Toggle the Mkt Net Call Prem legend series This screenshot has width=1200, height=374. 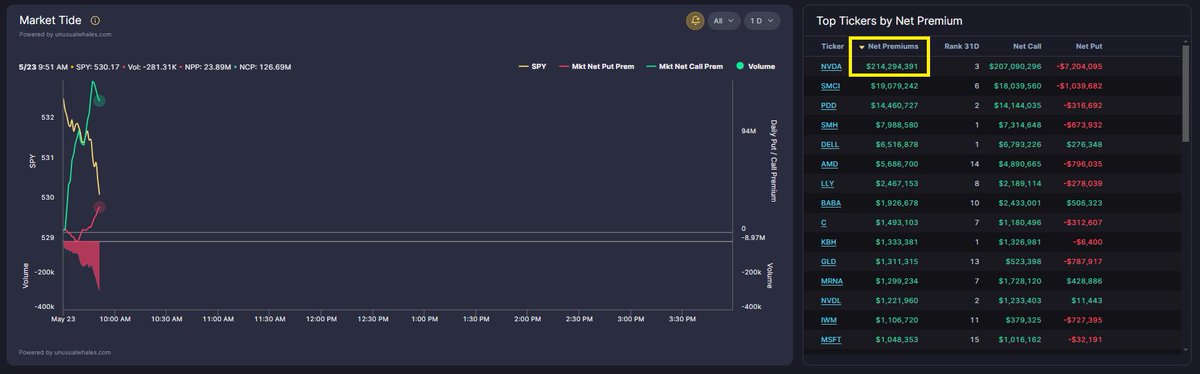click(x=685, y=66)
